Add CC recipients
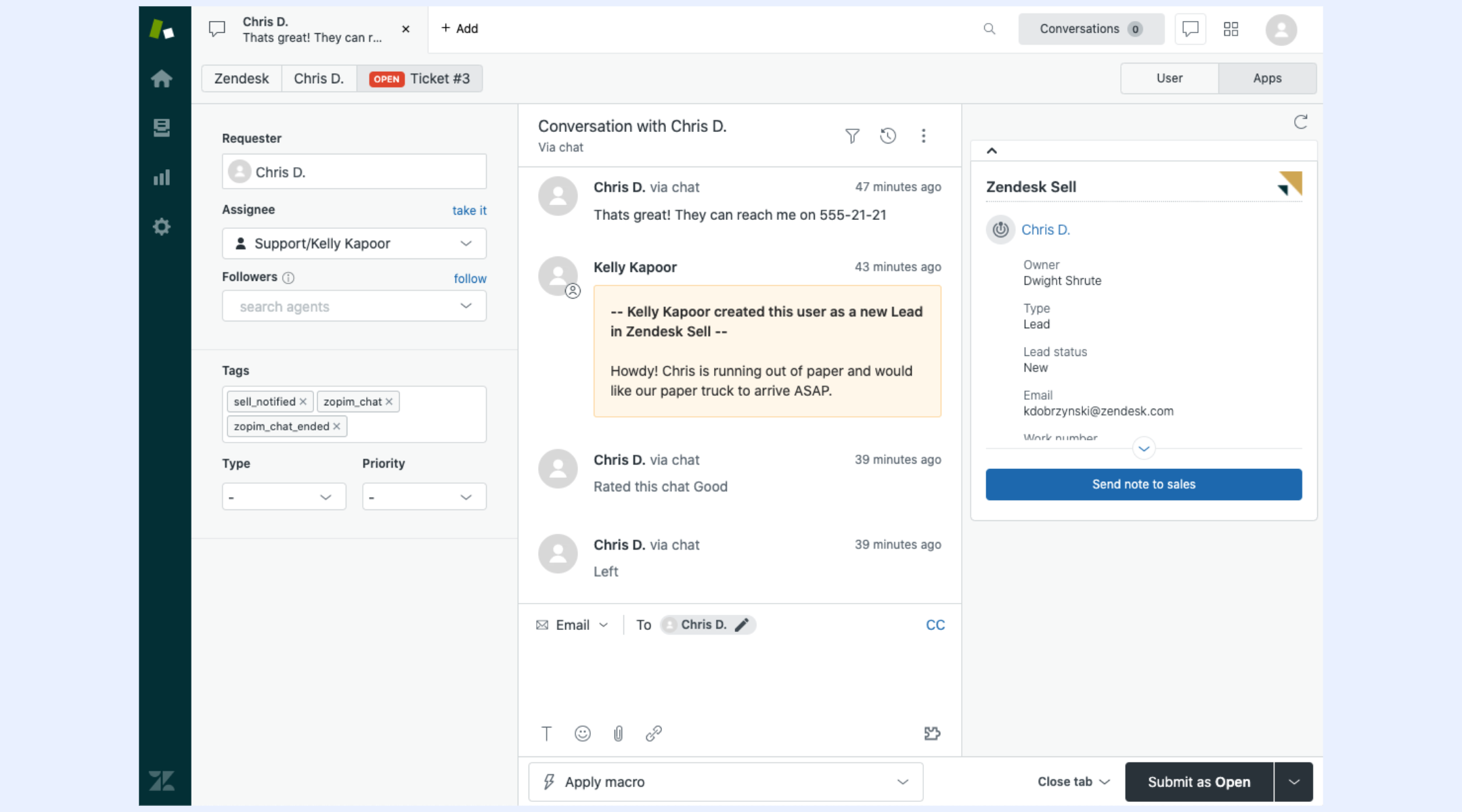 (x=935, y=625)
